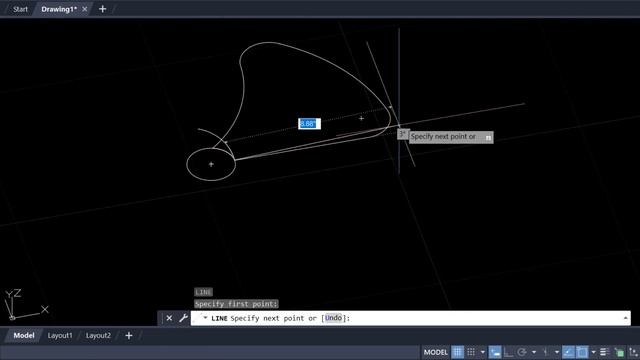Toggle dynamic input in status bar
Screen dimensions: 640x360
(x=495, y=352)
